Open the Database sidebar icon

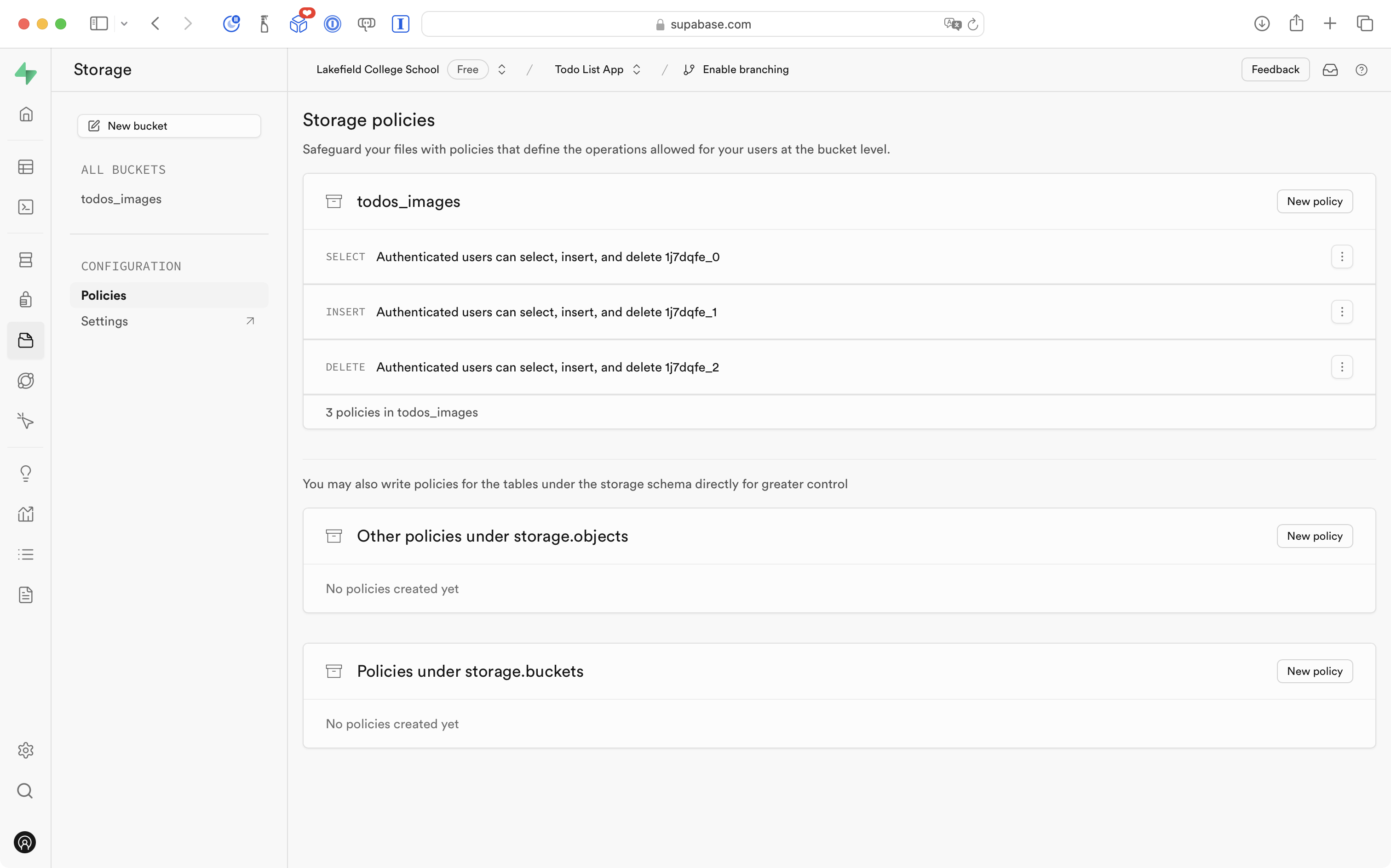[x=26, y=260]
